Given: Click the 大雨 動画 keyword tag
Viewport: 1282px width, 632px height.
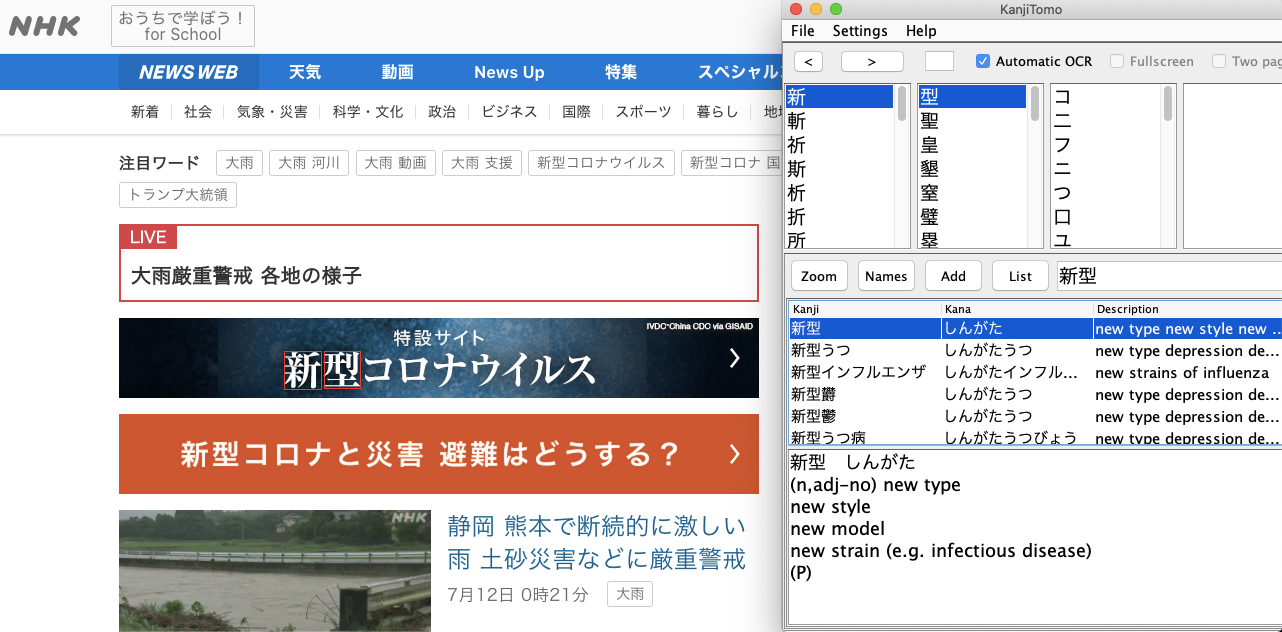Looking at the screenshot, I should [x=396, y=163].
